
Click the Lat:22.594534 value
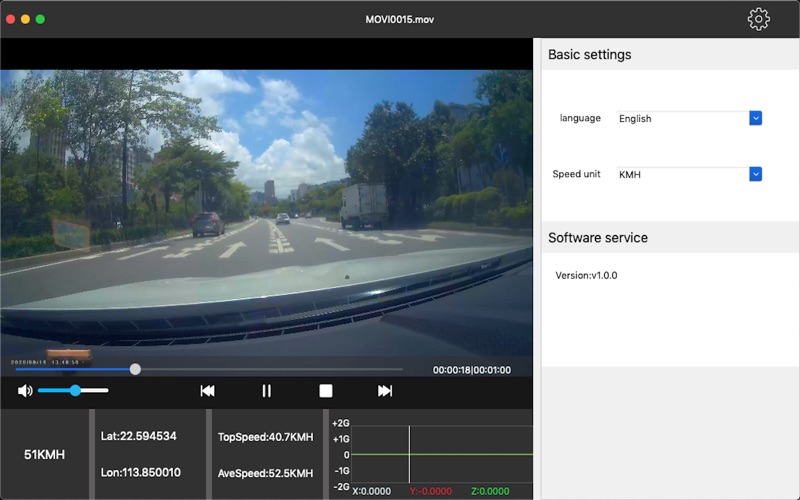(x=139, y=436)
